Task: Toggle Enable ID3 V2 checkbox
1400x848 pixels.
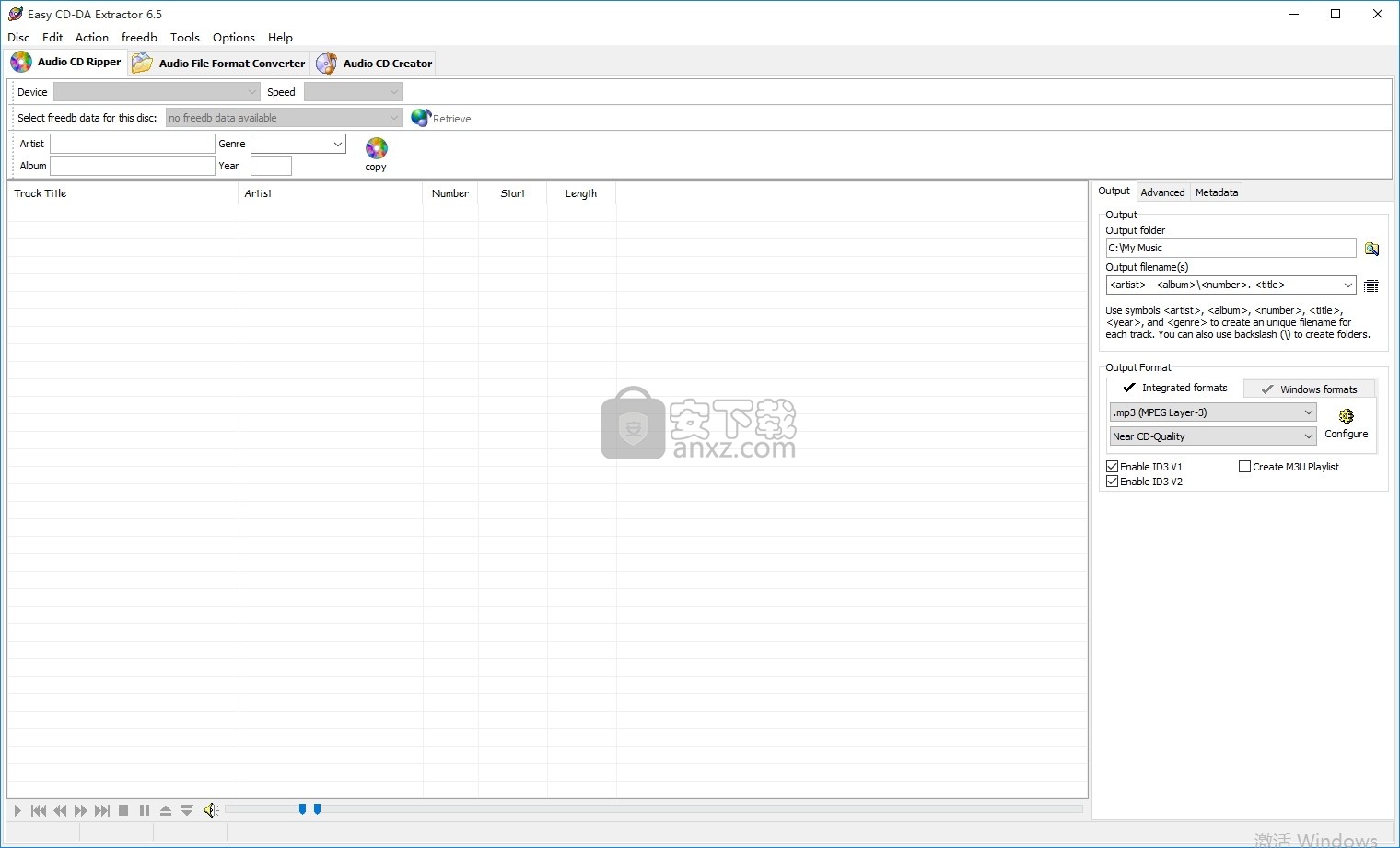Action: point(1113,482)
